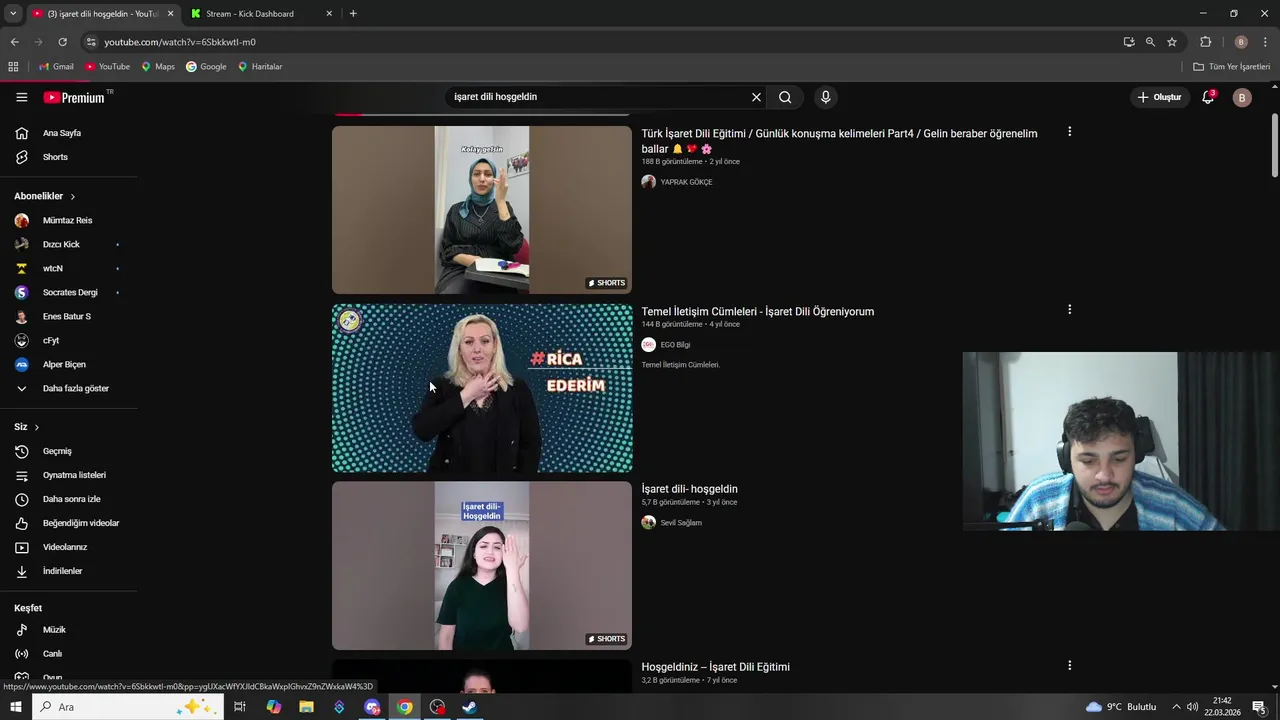
Task: Open a new browser tab
Action: 353,14
